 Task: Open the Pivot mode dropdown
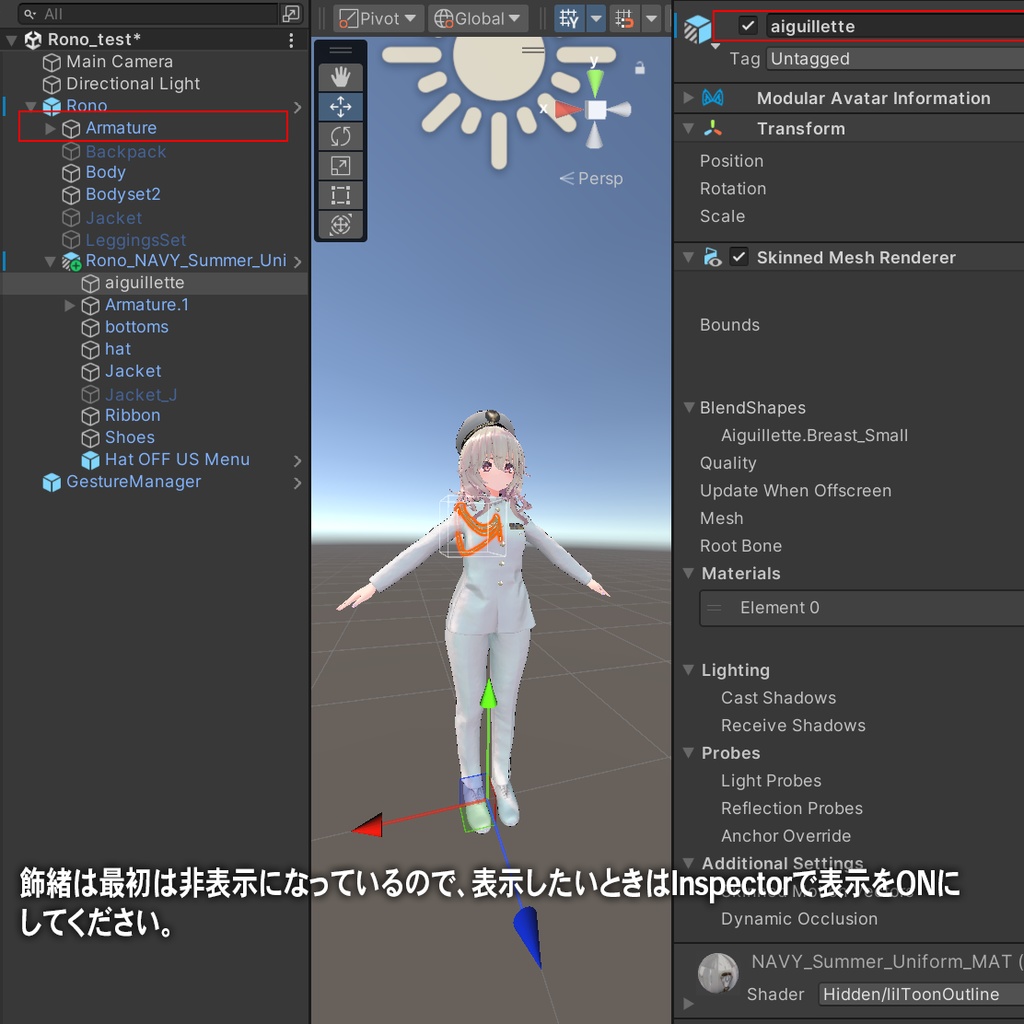(x=378, y=18)
